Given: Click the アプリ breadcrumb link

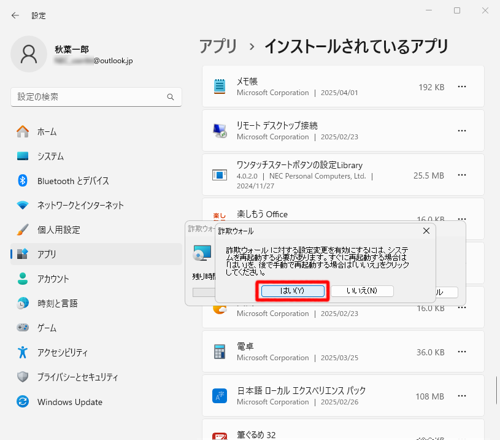Looking at the screenshot, I should pos(218,46).
